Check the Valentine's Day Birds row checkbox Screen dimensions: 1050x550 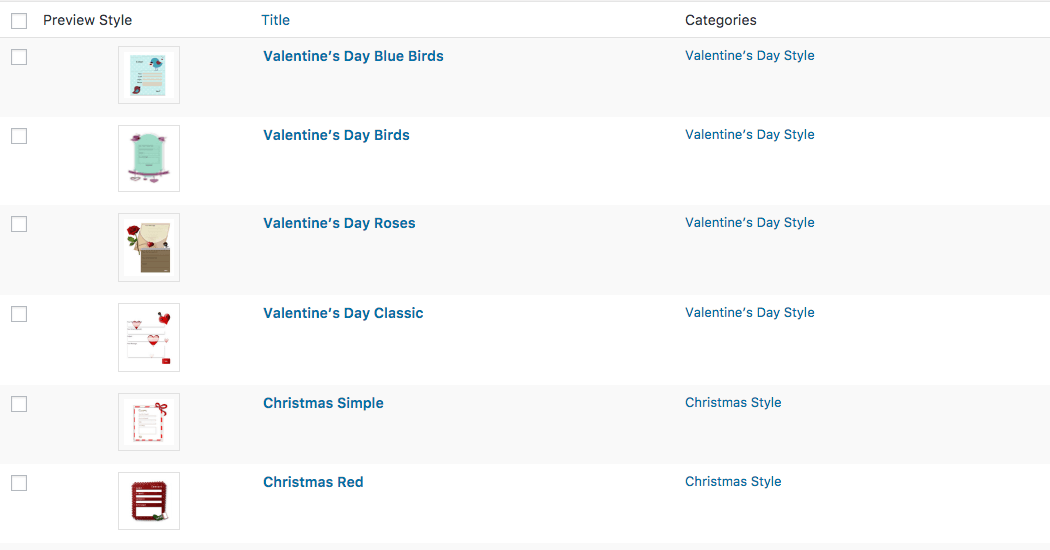click(x=19, y=136)
